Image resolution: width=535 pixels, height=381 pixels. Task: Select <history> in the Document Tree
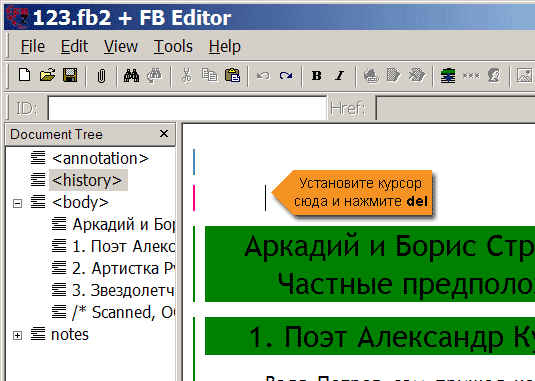87,180
